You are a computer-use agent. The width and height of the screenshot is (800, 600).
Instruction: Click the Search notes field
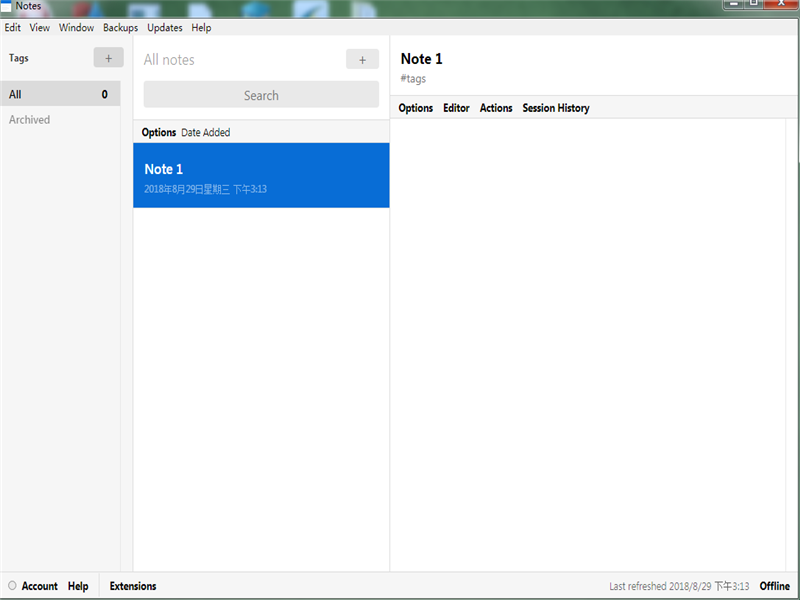coord(261,96)
